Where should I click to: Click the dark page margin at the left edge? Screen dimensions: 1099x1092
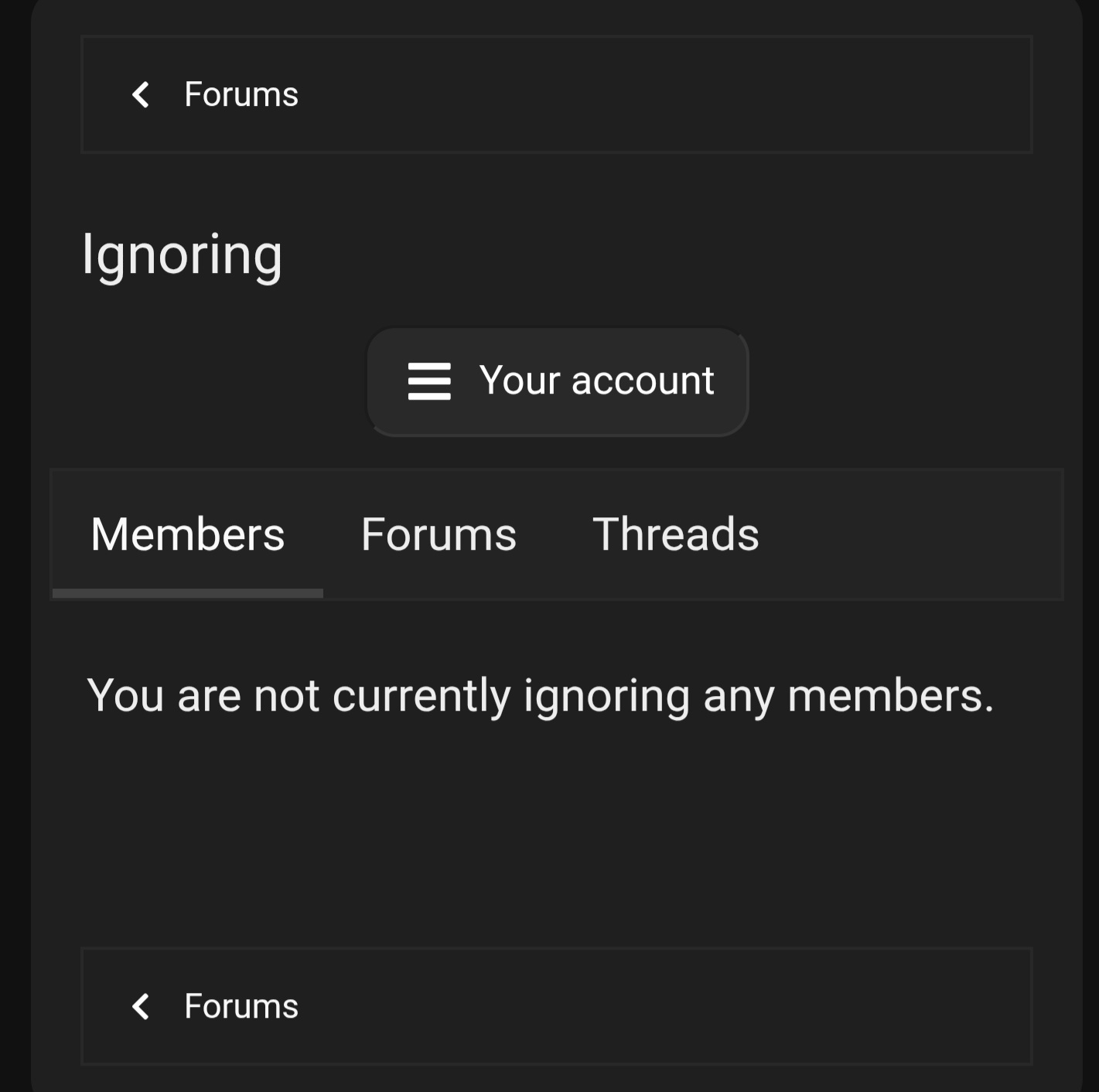pos(14,541)
